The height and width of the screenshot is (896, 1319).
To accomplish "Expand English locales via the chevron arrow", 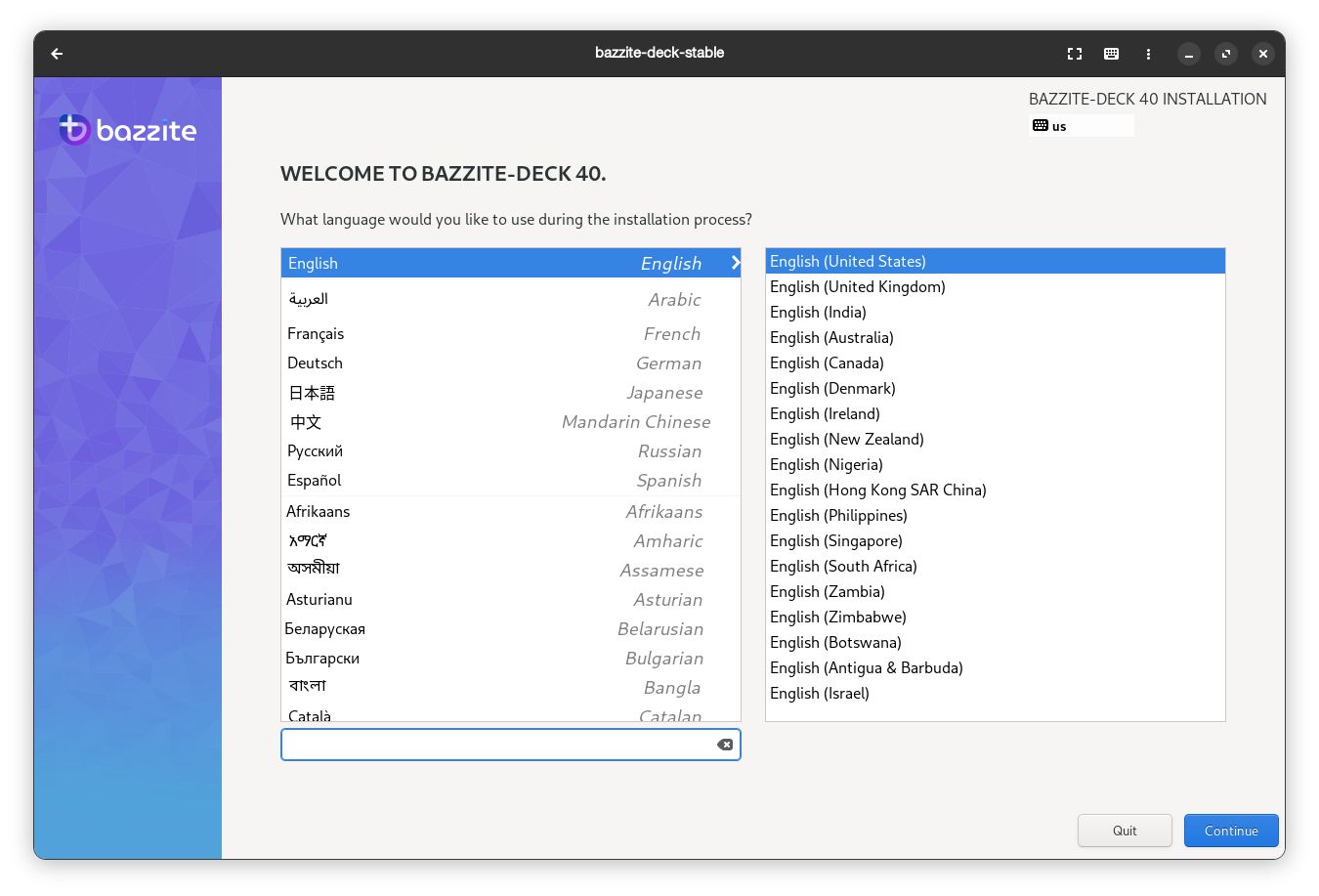I will tap(735, 262).
